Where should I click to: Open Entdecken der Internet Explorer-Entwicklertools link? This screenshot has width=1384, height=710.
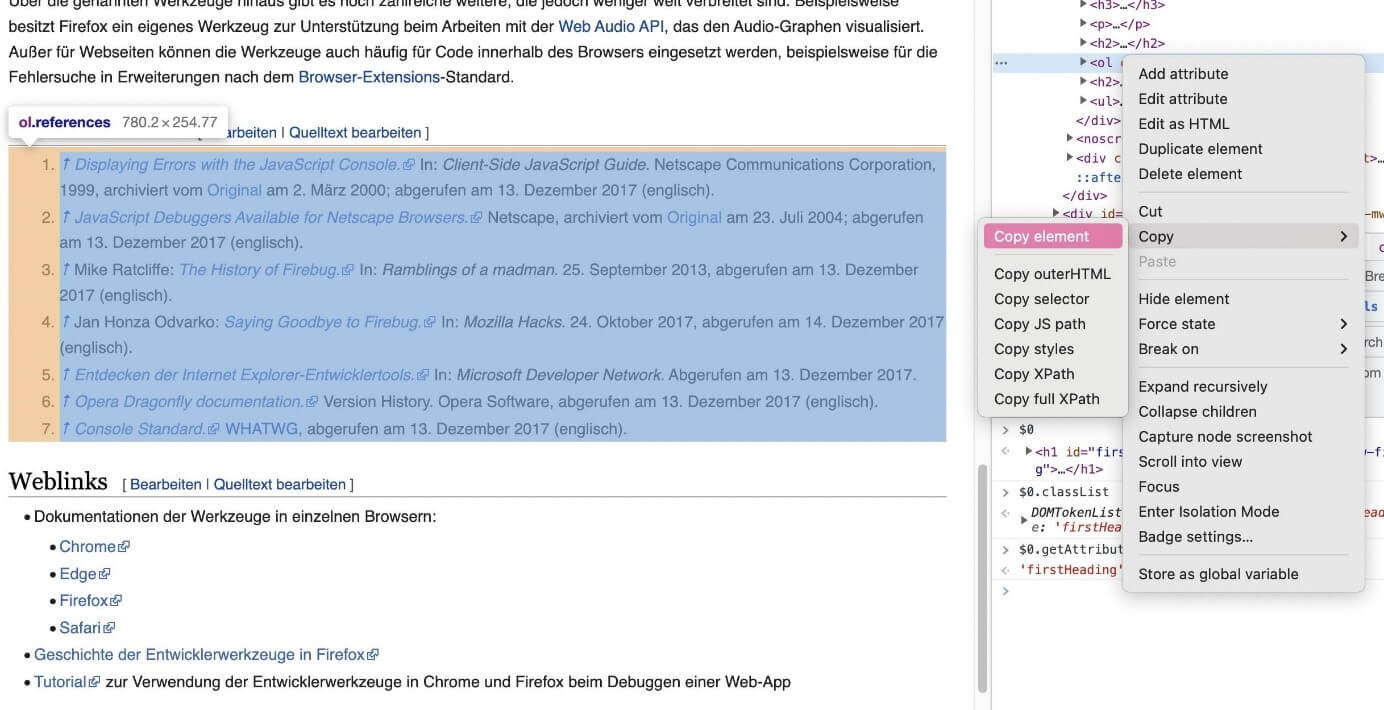252,375
